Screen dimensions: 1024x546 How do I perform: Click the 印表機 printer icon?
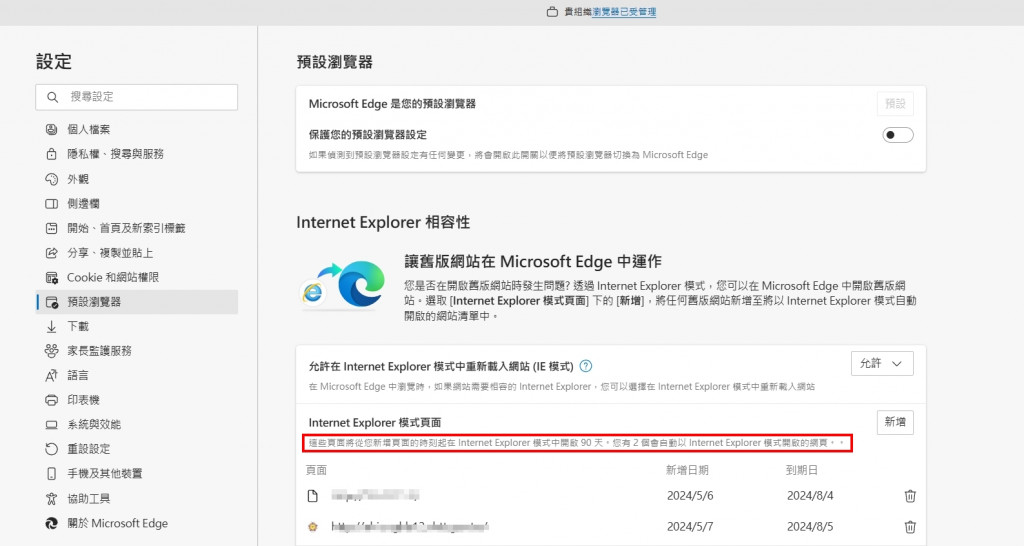(x=52, y=400)
